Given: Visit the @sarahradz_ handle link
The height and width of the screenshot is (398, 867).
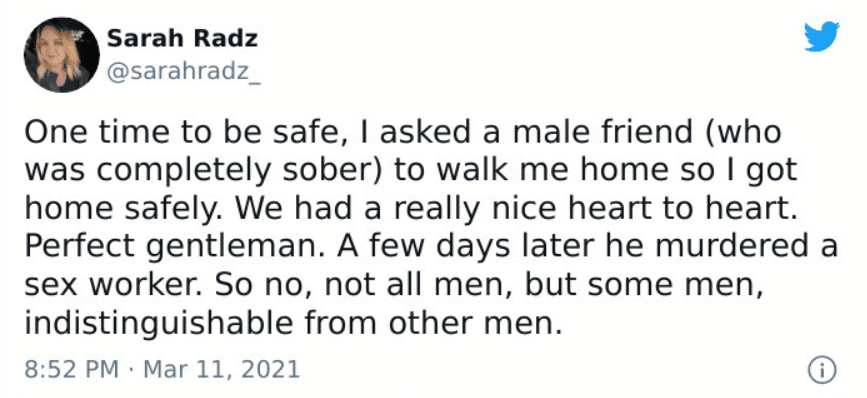Looking at the screenshot, I should click(183, 73).
